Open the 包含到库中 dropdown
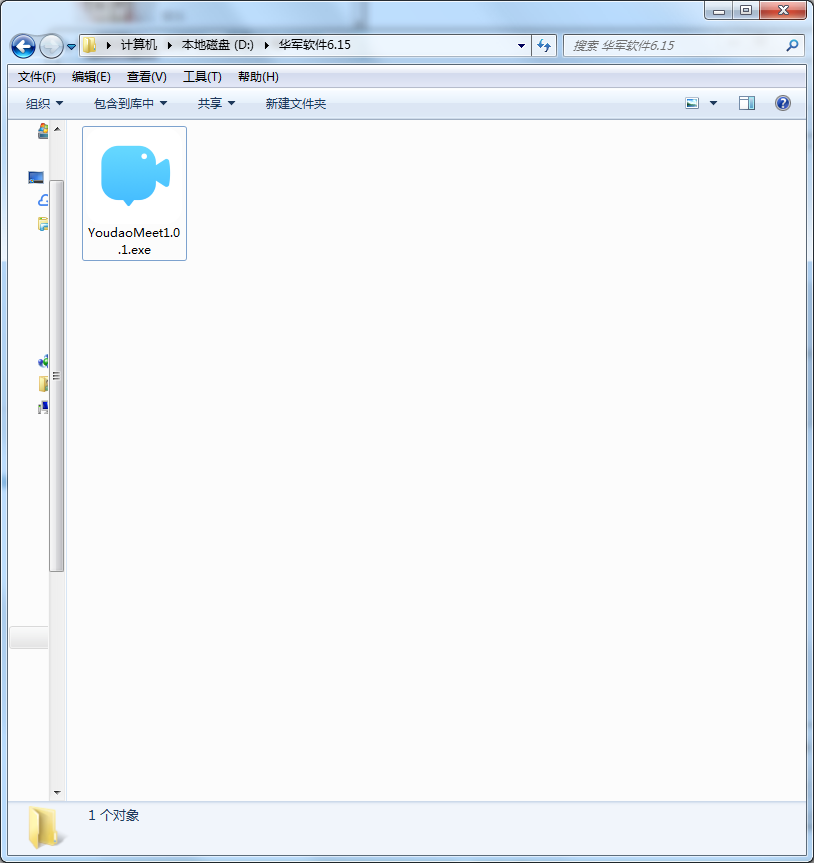 (130, 103)
